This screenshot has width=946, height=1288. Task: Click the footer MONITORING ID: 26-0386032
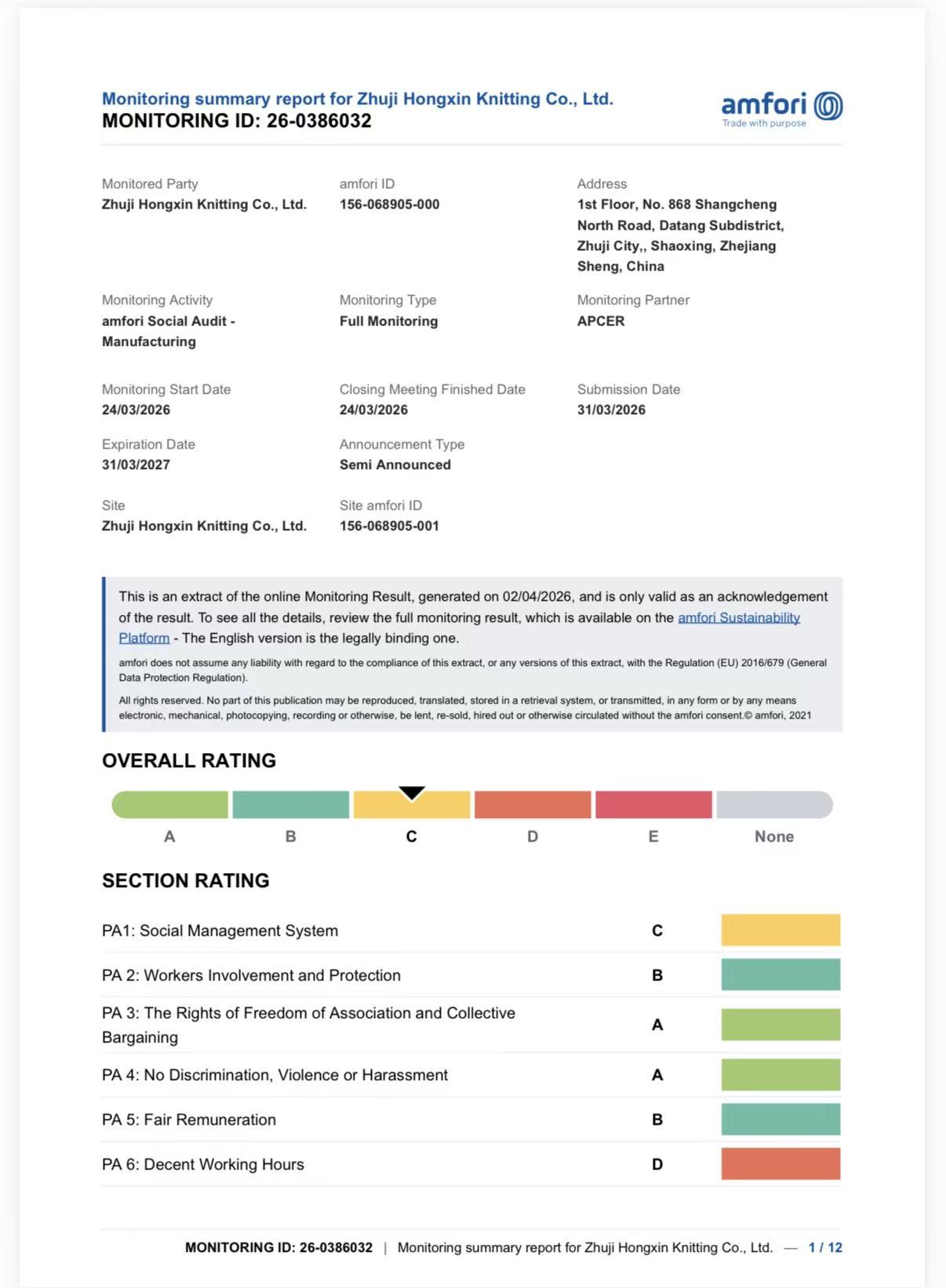tap(278, 1248)
